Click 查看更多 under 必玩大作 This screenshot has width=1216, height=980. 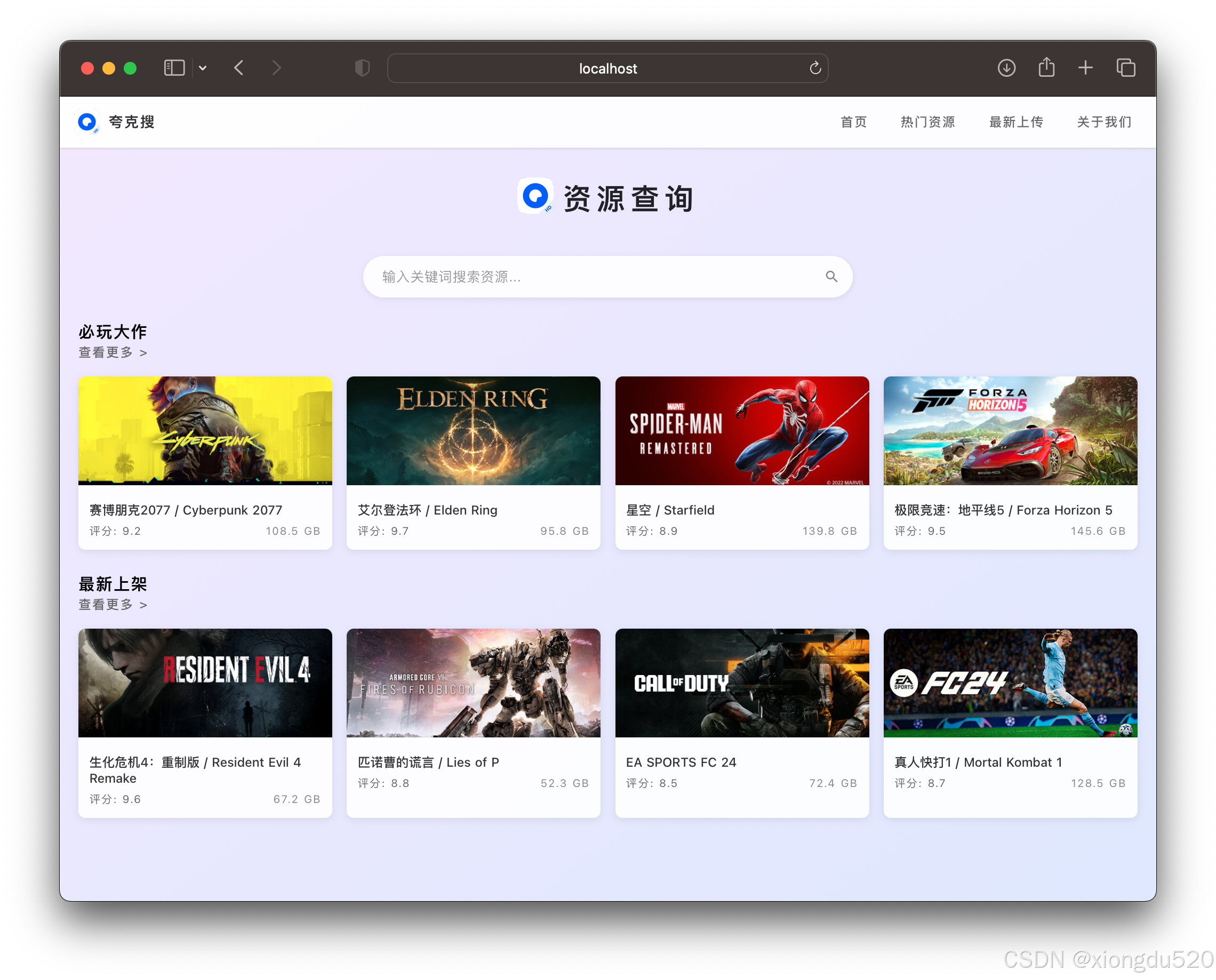pyautogui.click(x=113, y=353)
